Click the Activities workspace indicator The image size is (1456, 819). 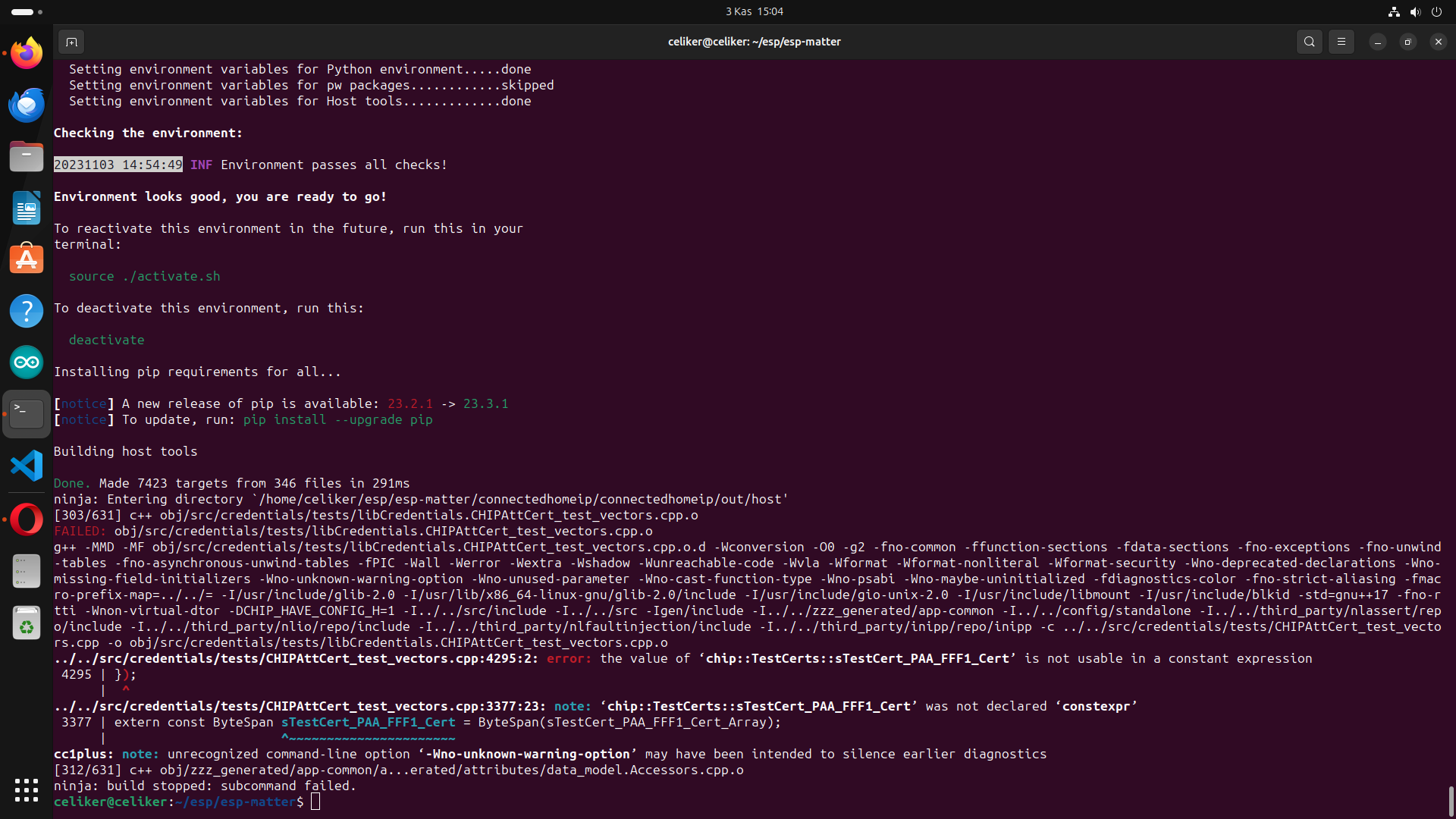tap(27, 11)
